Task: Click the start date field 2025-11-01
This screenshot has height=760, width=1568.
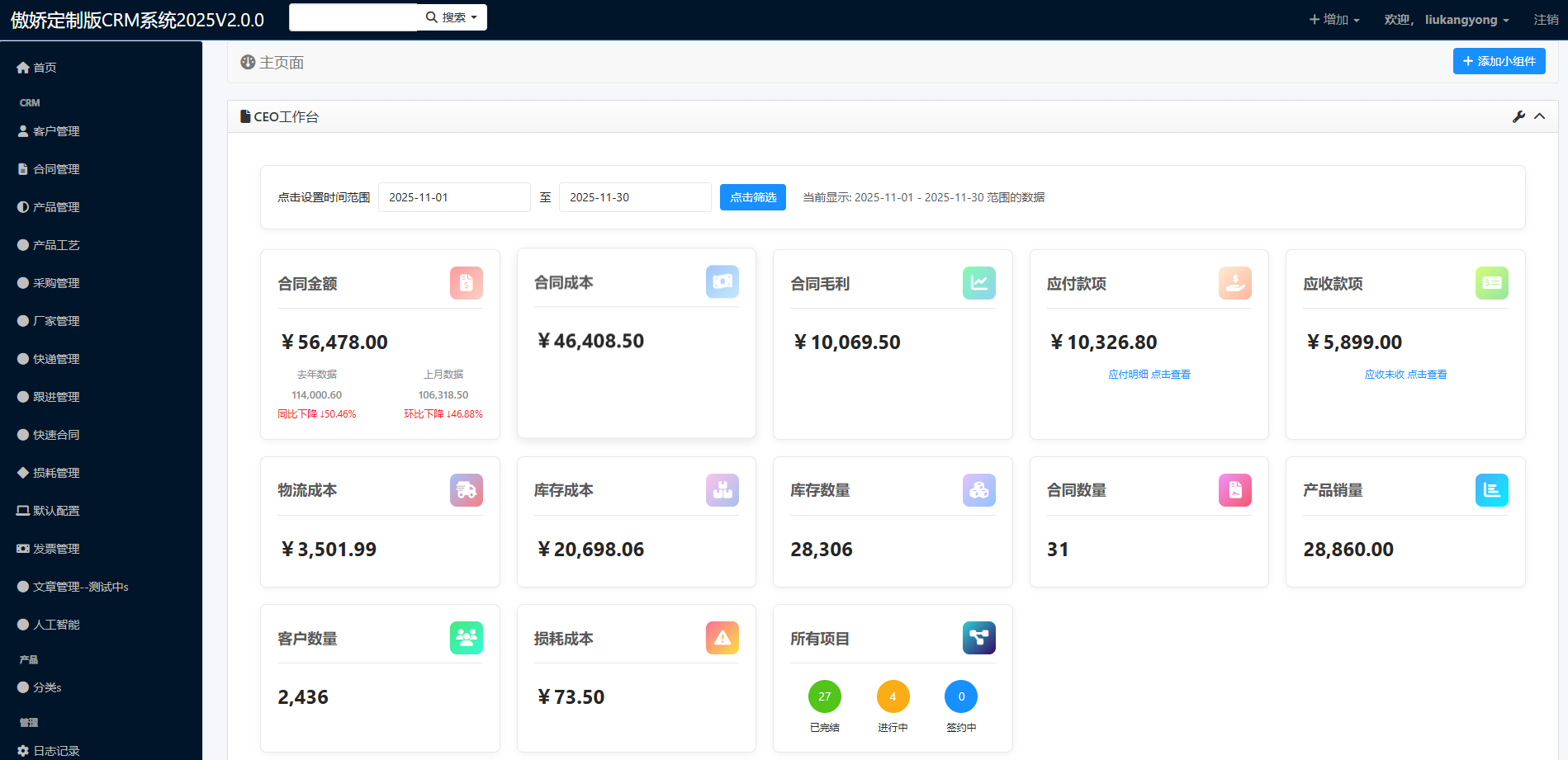Action: (x=454, y=197)
